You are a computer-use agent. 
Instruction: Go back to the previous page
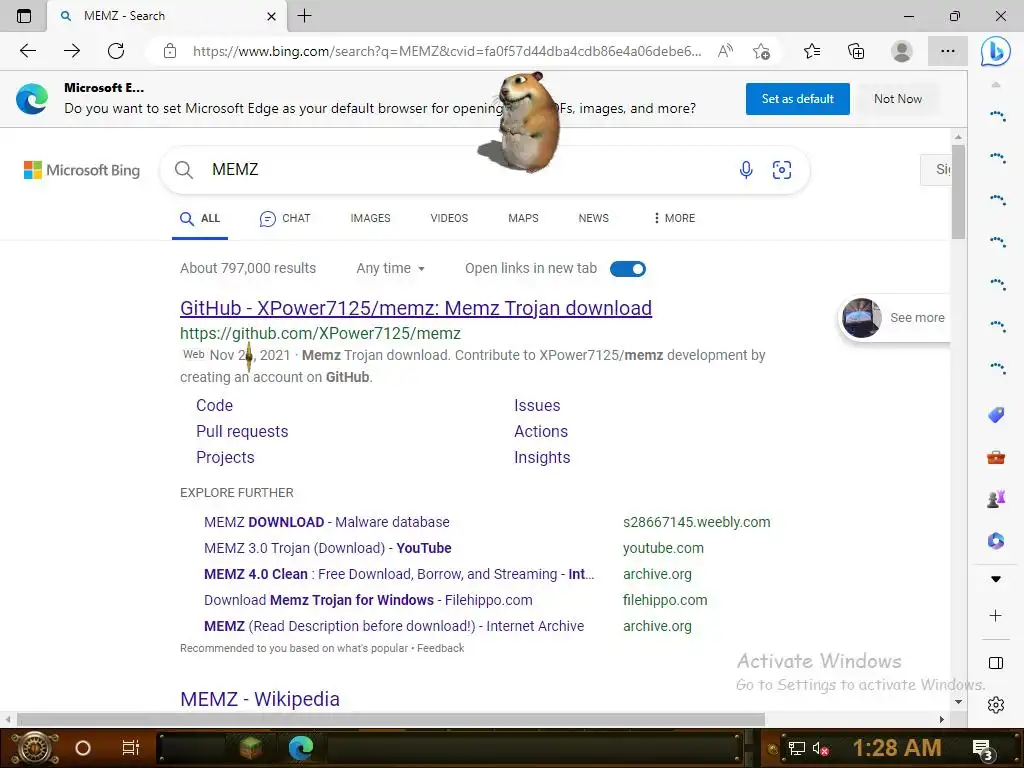pos(27,51)
